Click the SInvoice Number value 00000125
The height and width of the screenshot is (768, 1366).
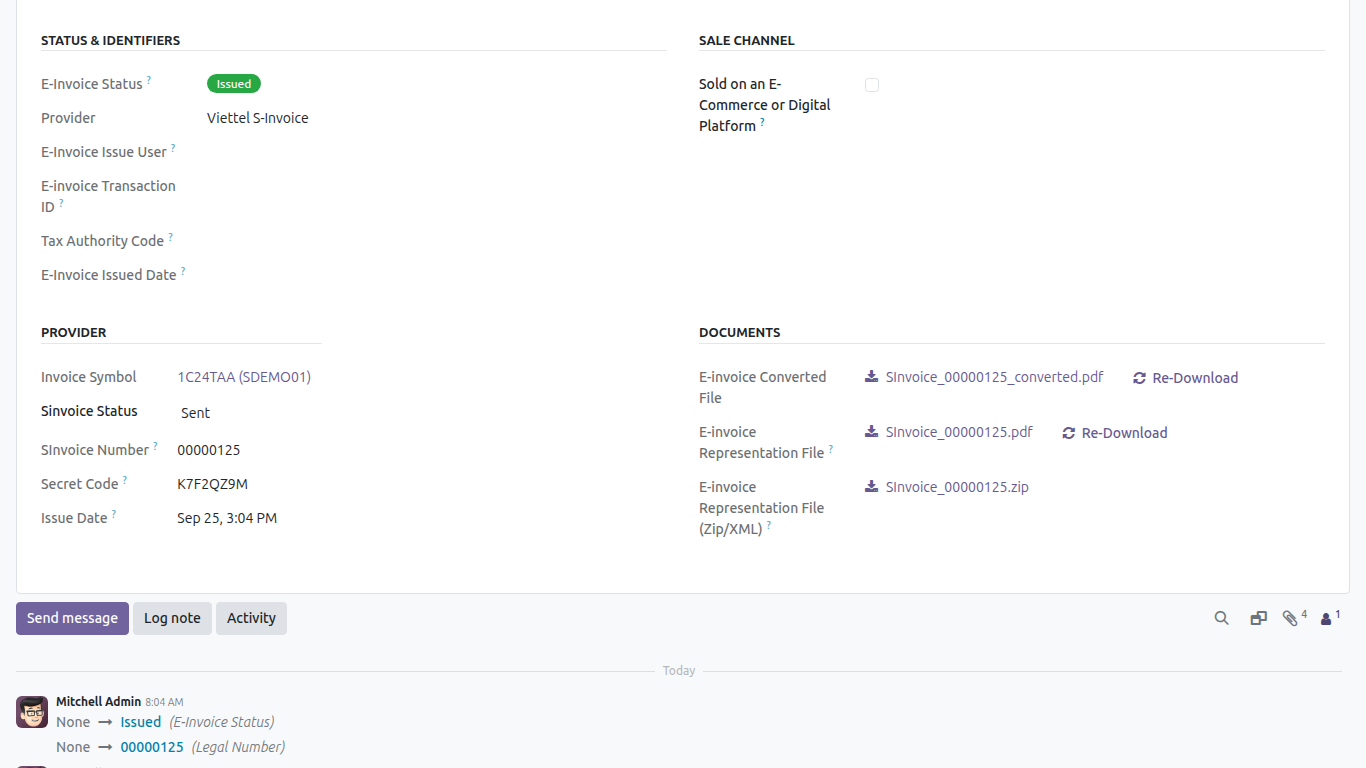pyautogui.click(x=209, y=450)
